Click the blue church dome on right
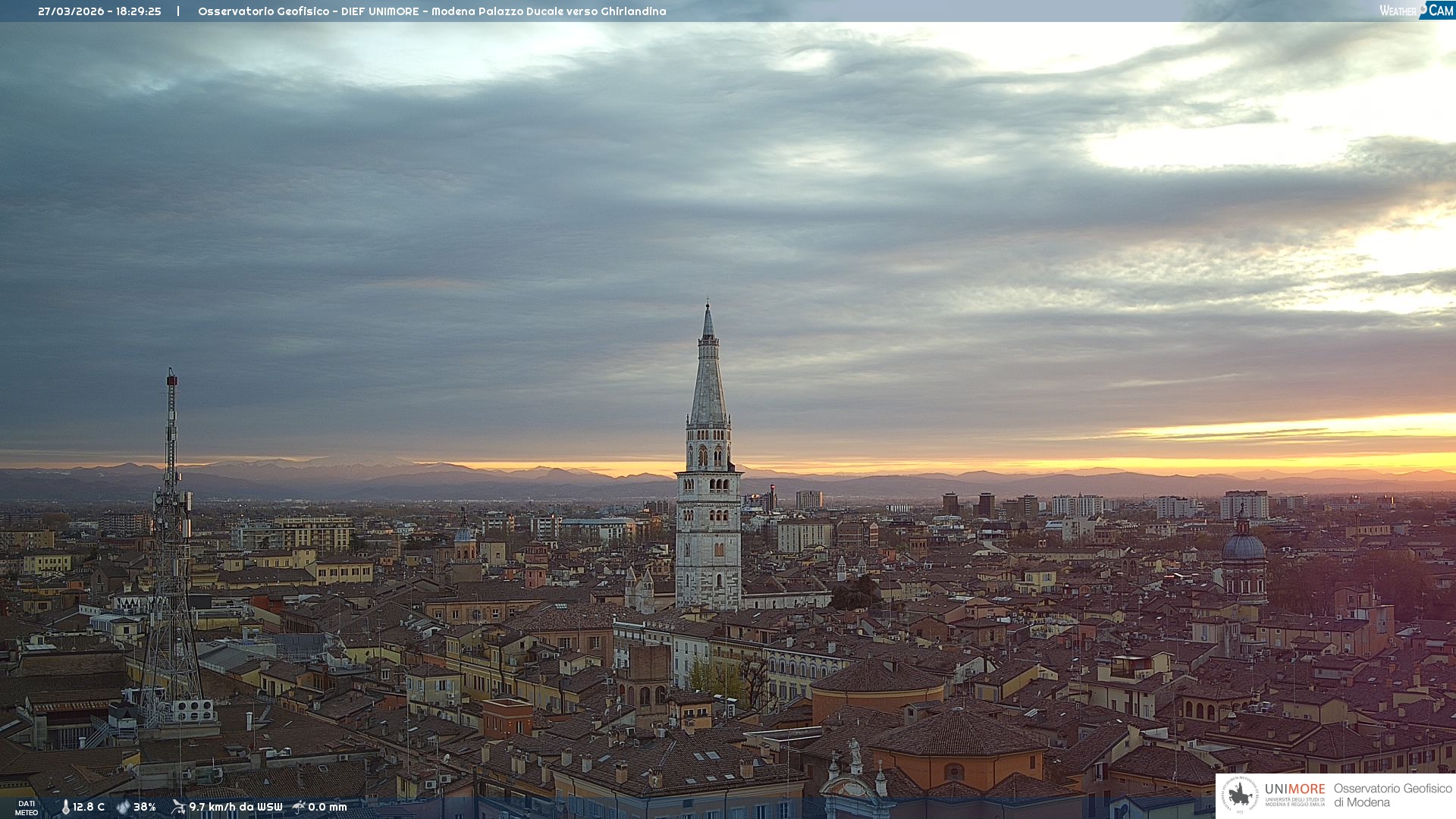The width and height of the screenshot is (1456, 819). coord(1244,546)
